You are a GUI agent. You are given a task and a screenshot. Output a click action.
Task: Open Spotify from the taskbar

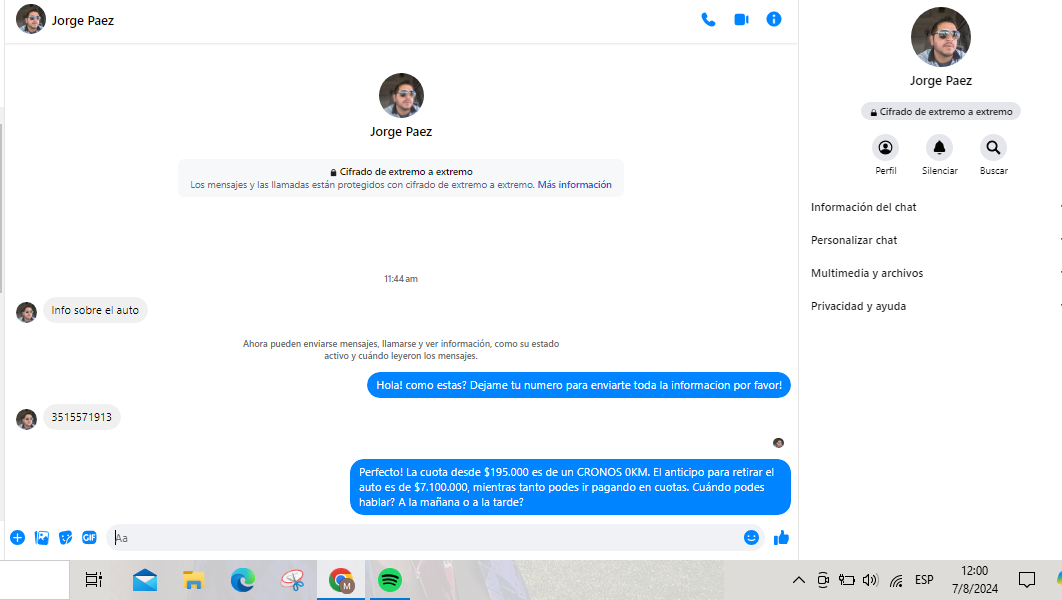[x=390, y=580]
